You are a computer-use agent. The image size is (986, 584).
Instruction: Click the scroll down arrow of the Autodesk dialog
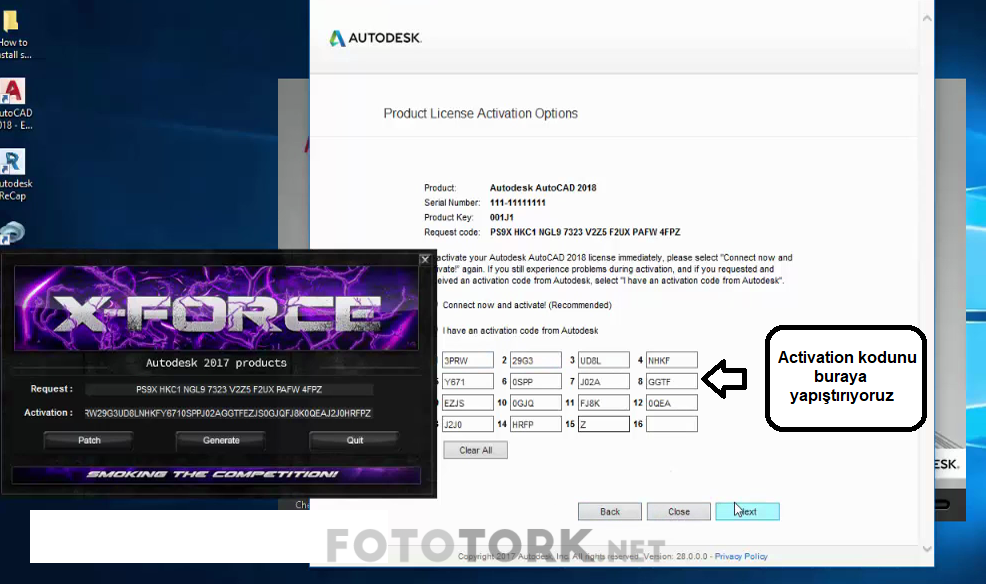click(927, 549)
